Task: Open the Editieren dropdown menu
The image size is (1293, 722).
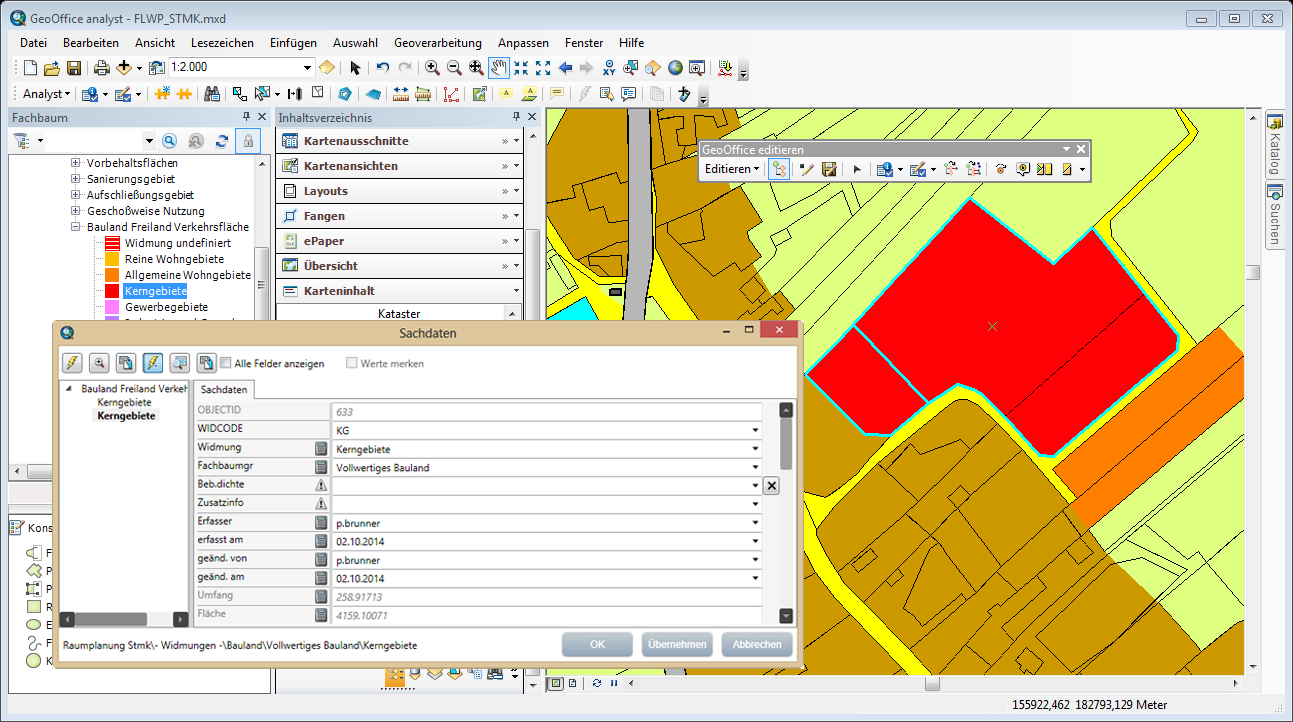Action: [x=731, y=169]
